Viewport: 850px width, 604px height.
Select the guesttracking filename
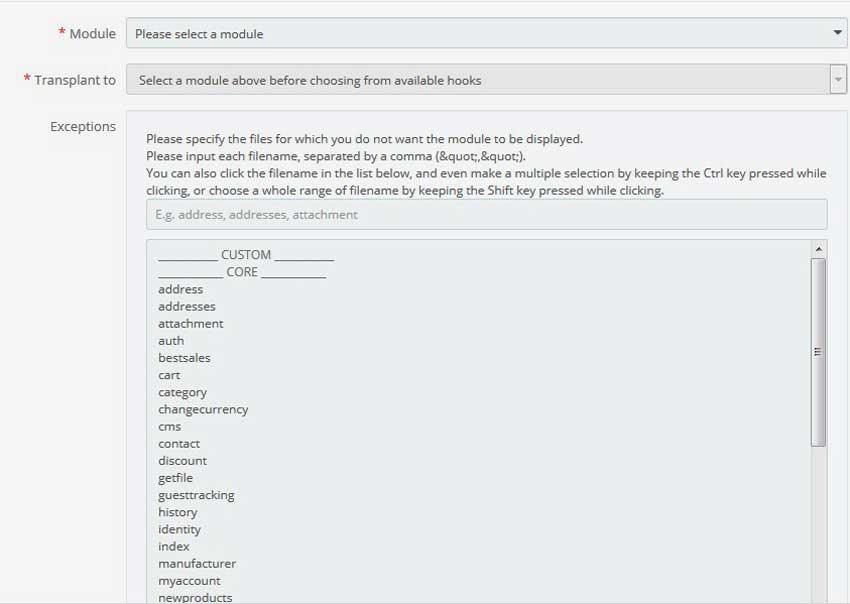coord(196,494)
